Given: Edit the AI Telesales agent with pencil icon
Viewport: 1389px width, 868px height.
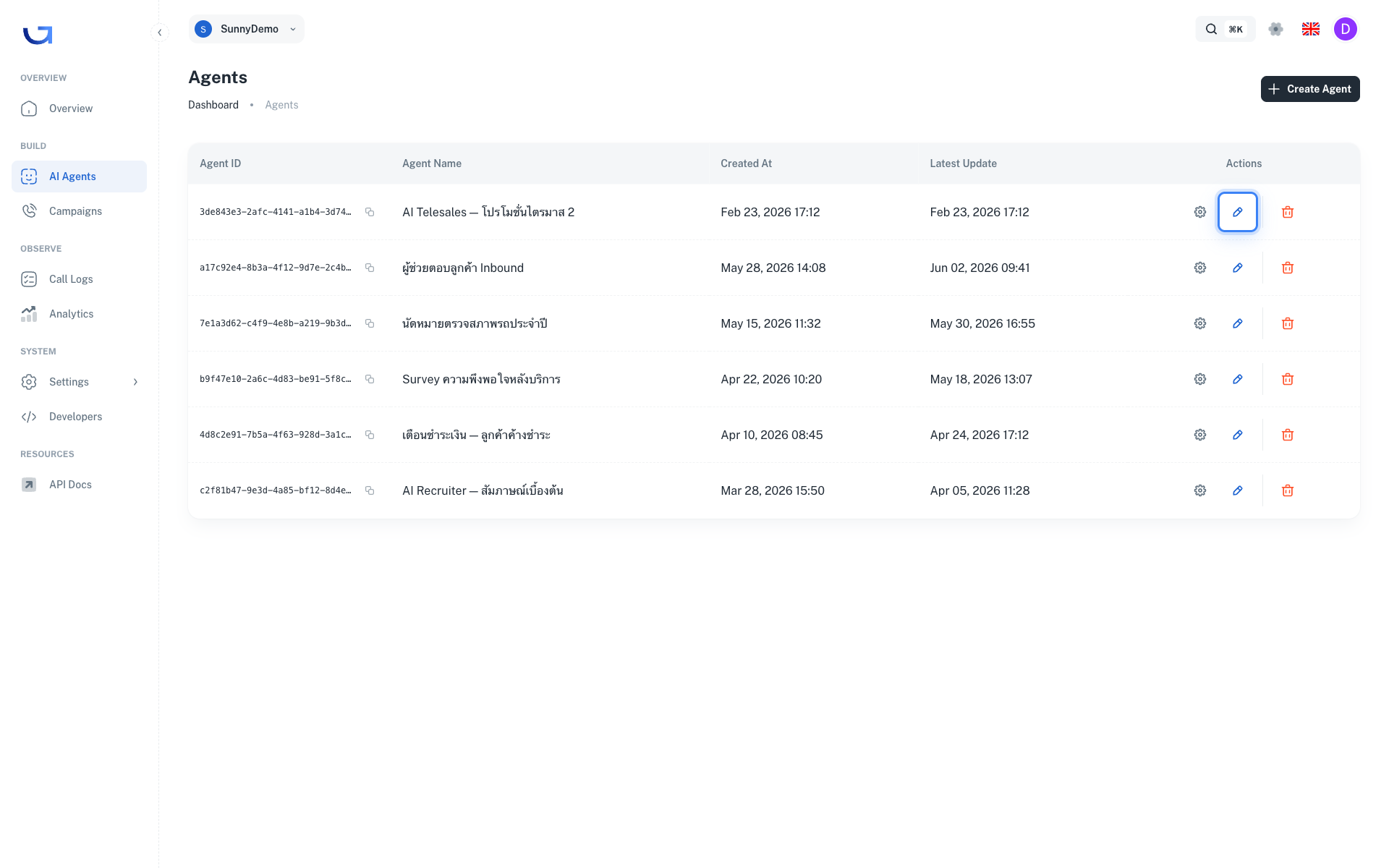Looking at the screenshot, I should 1238,212.
